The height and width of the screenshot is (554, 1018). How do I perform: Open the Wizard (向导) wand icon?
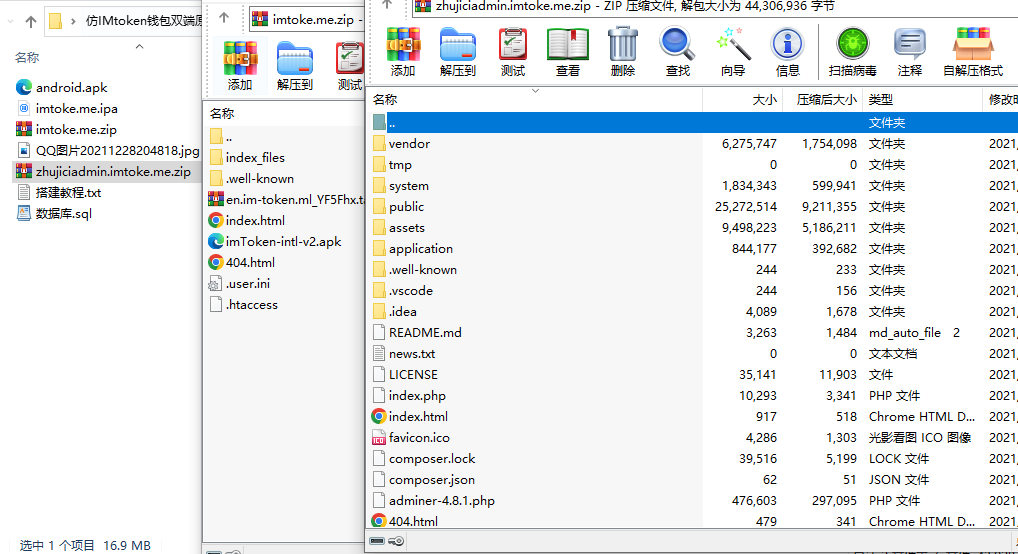pyautogui.click(x=733, y=52)
